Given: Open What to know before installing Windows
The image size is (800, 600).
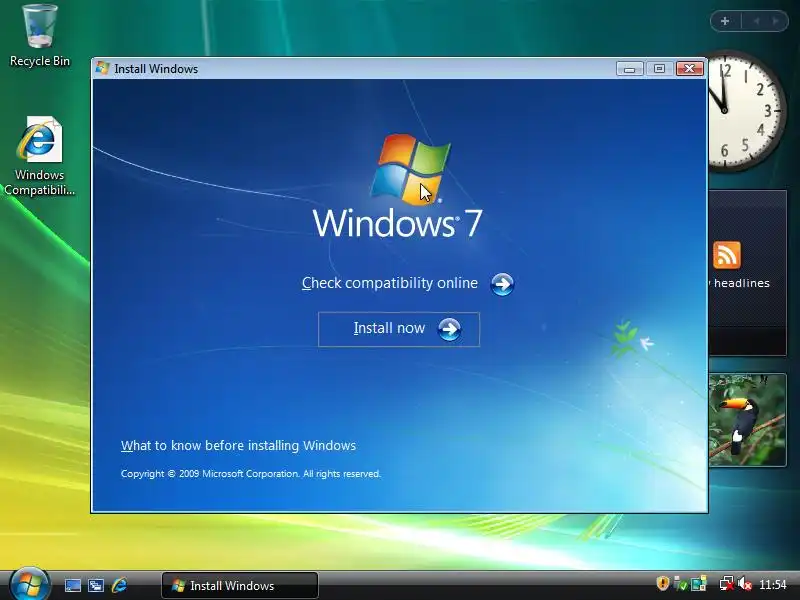Looking at the screenshot, I should click(x=238, y=445).
